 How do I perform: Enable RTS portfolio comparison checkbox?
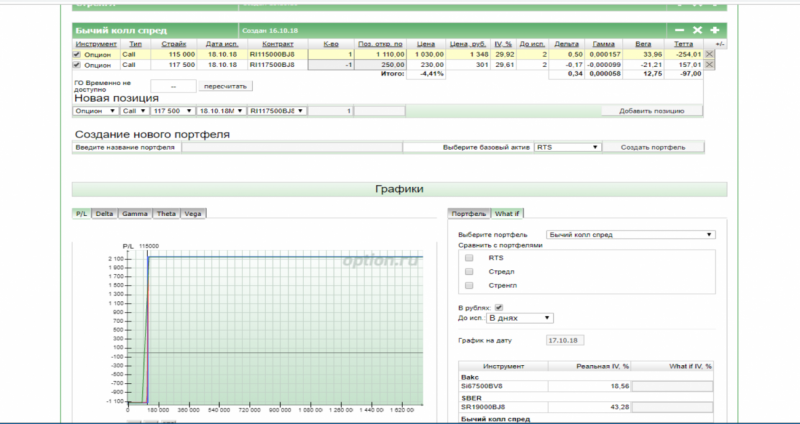[469, 258]
